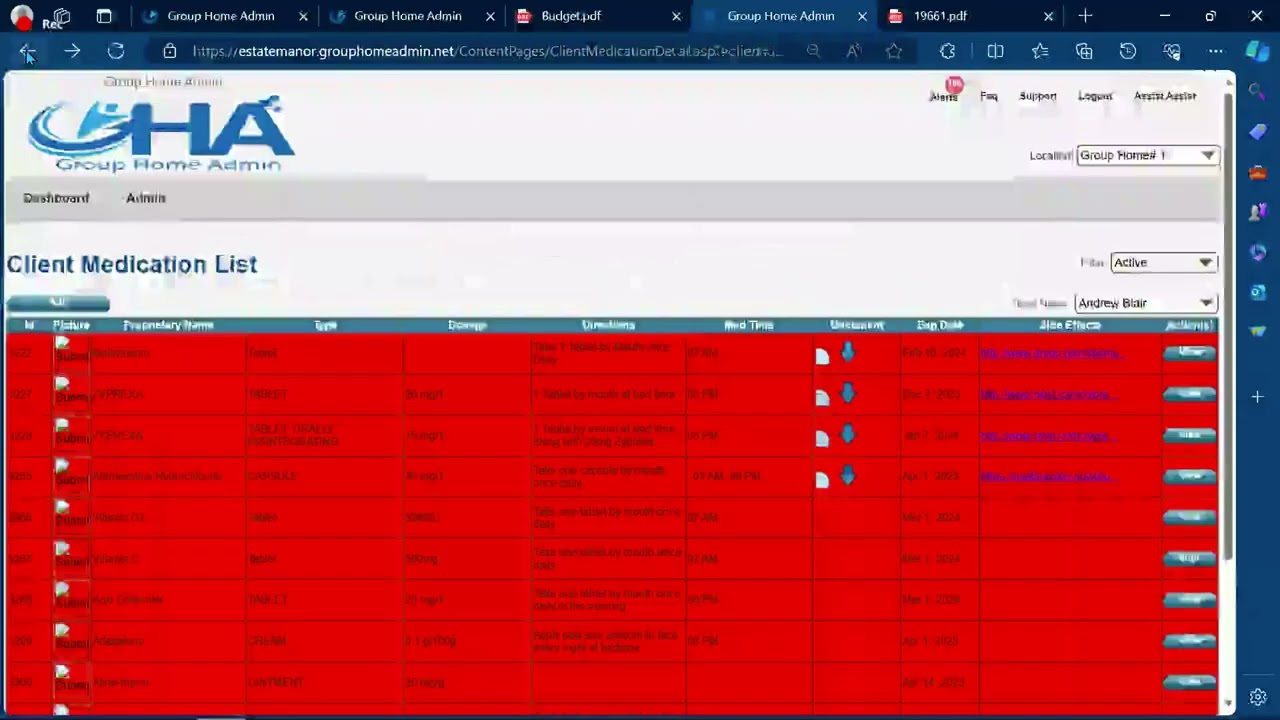Download the ZYPREXA row's Dec 7, 2023 document
This screenshot has width=1280, height=720.
[848, 394]
